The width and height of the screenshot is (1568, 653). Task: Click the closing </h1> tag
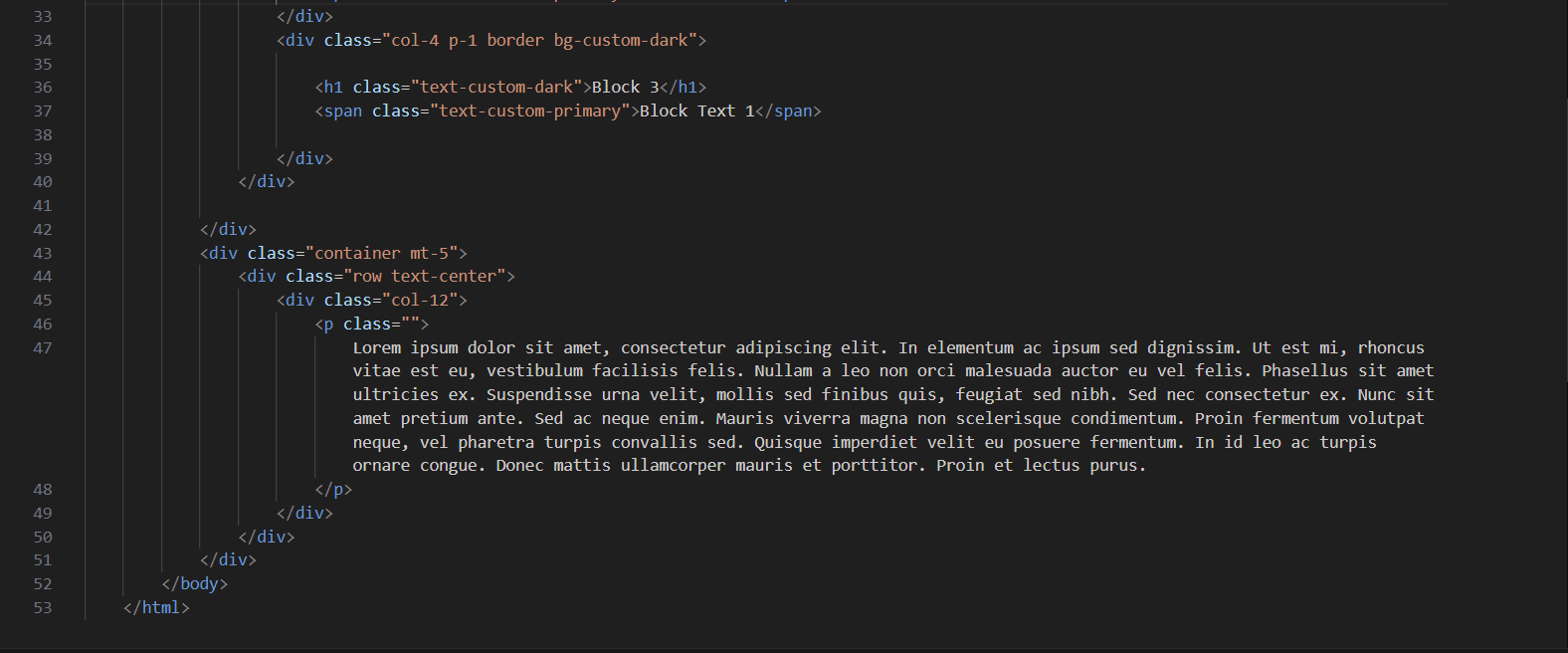[683, 88]
